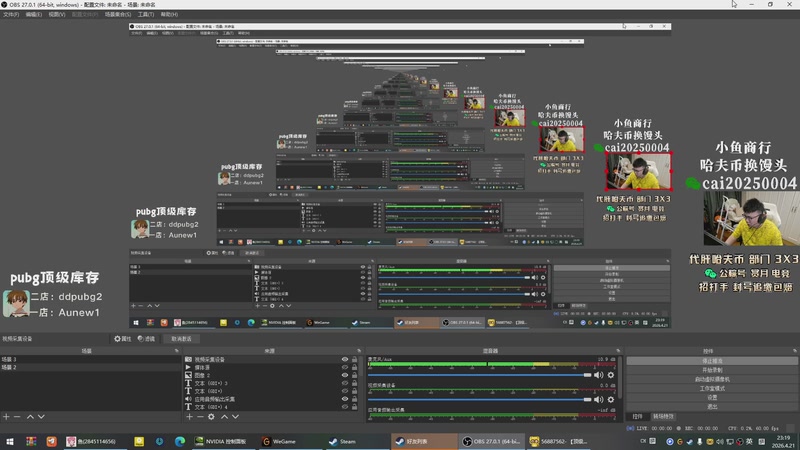Toggle visibility of 文本 (GDI+) 4 source

point(345,407)
